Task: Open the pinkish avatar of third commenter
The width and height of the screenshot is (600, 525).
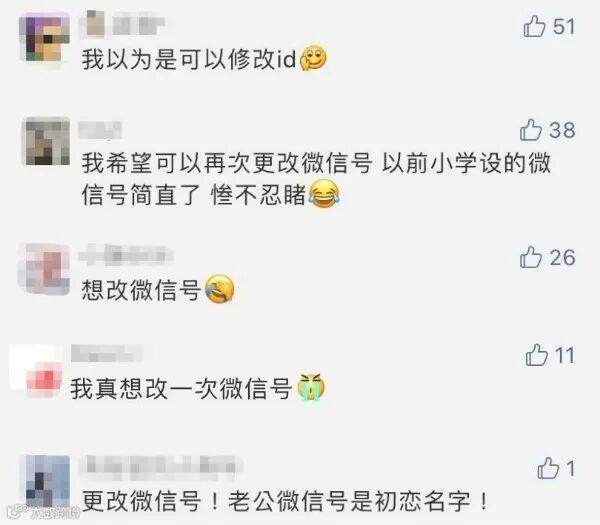Action: (44, 268)
